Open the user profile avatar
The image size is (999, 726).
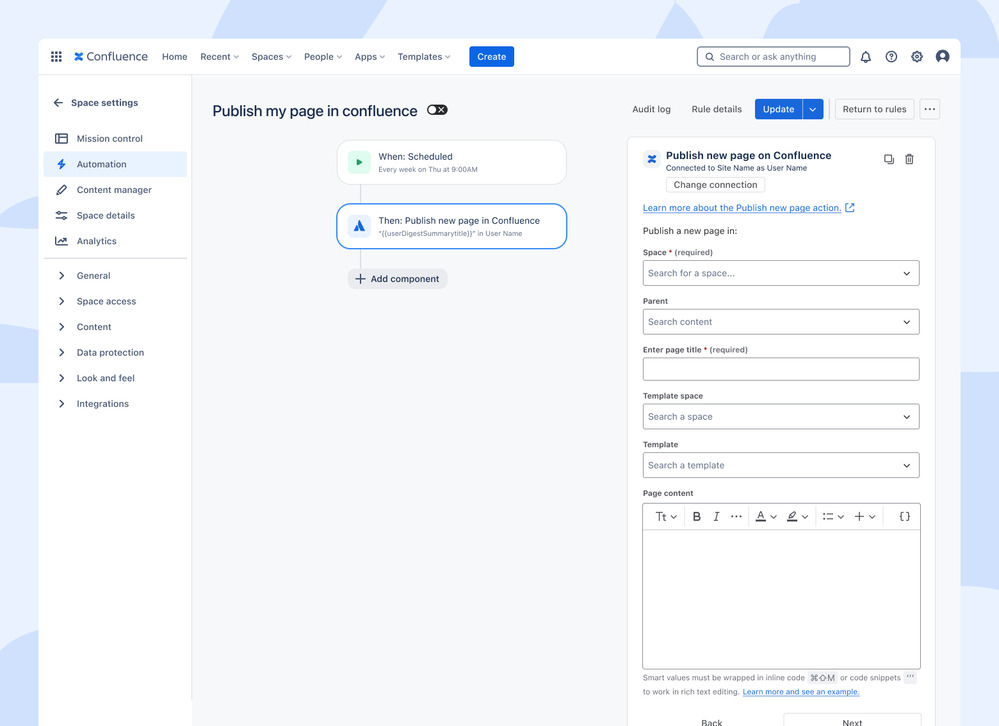tap(942, 57)
